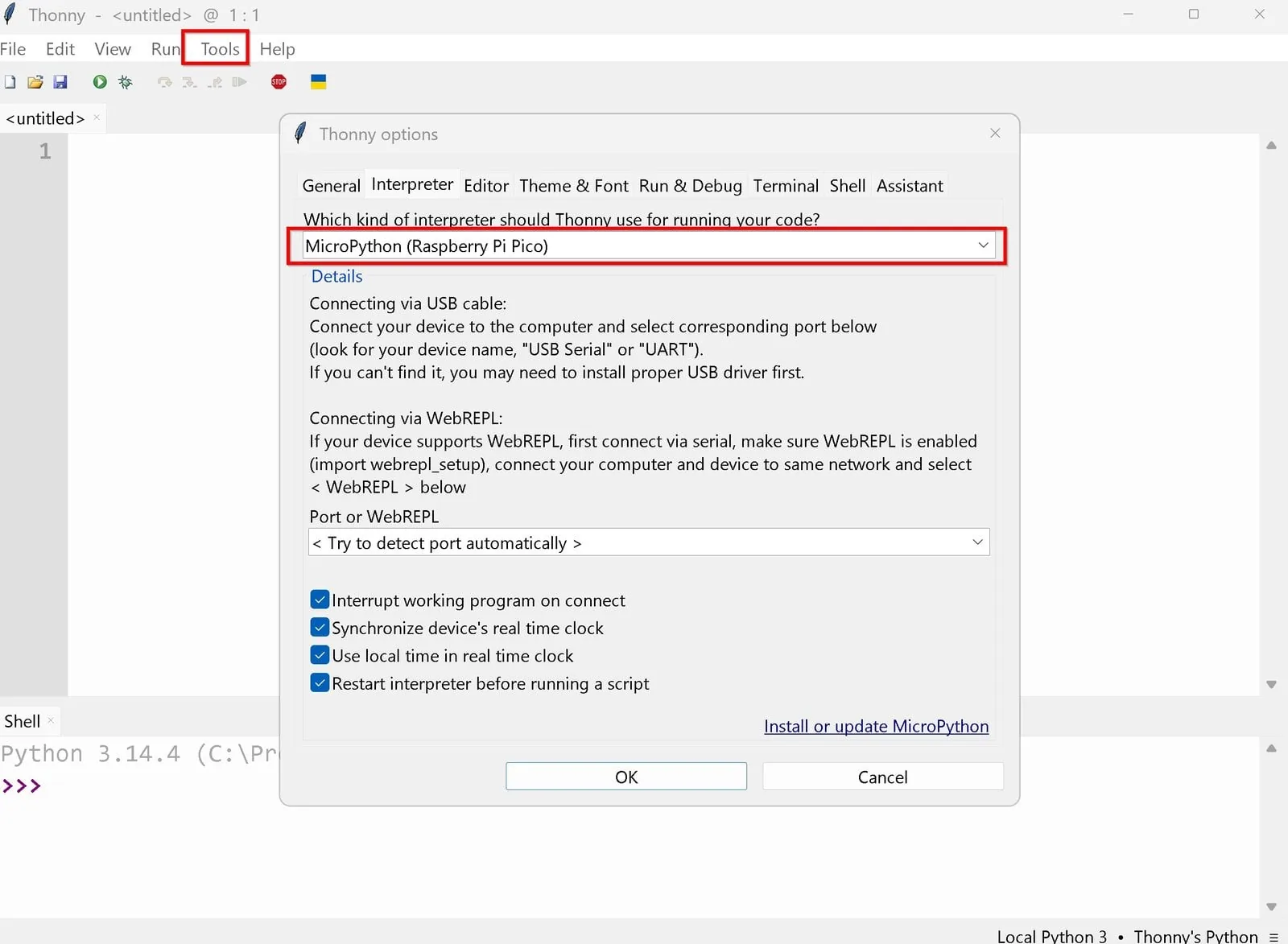Screen dimensions: 1288x944
Task: Open the File menu
Action: click(x=13, y=49)
